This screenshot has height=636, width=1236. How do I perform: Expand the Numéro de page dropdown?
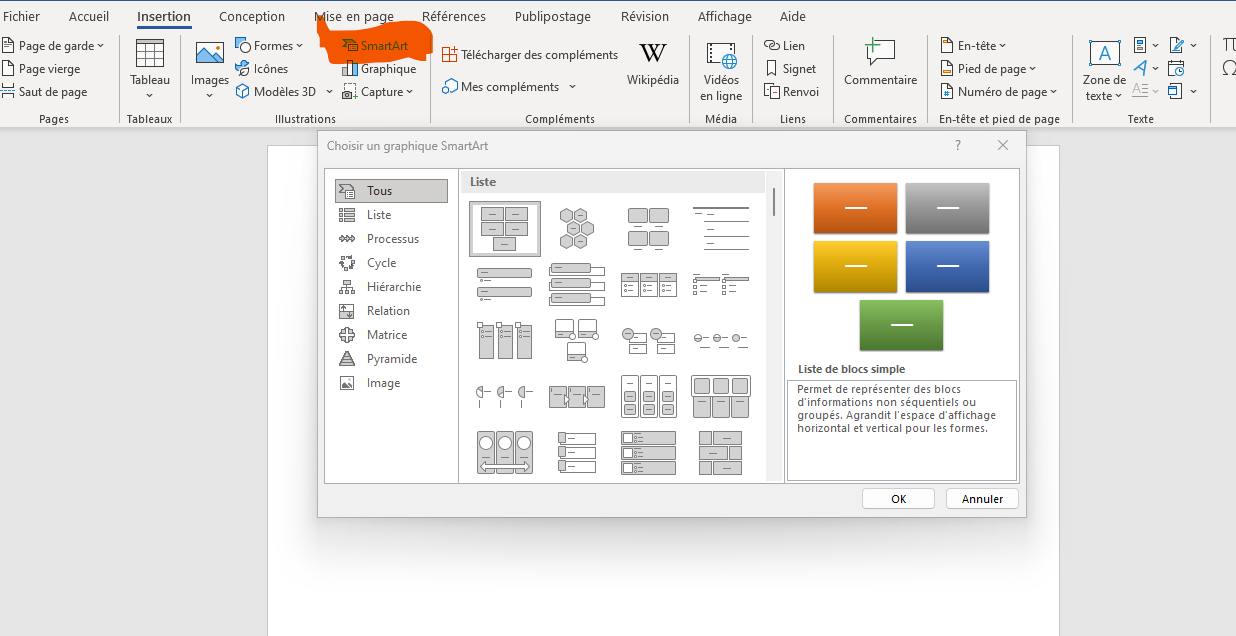click(x=1054, y=92)
